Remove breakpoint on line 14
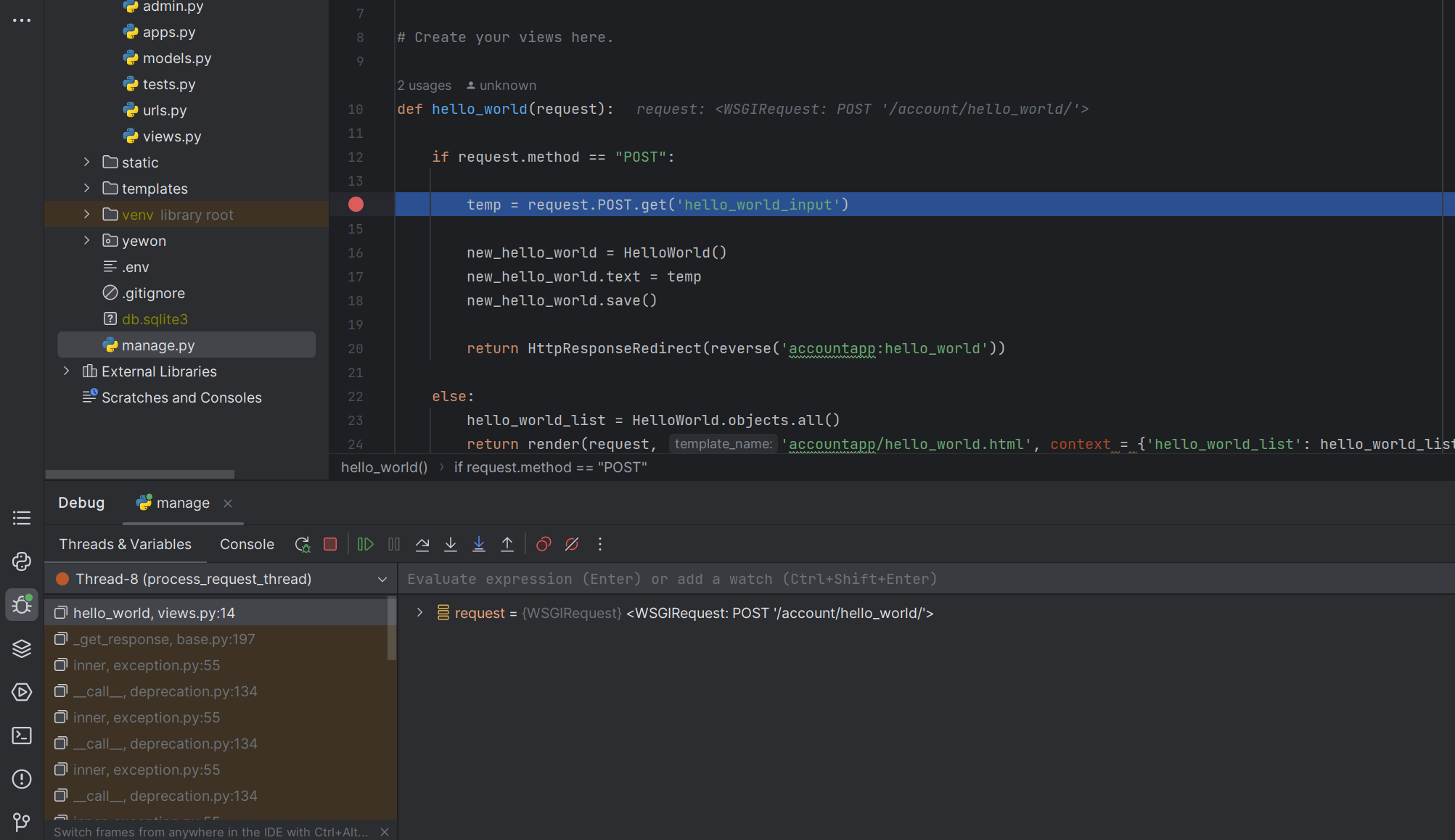 click(x=356, y=205)
